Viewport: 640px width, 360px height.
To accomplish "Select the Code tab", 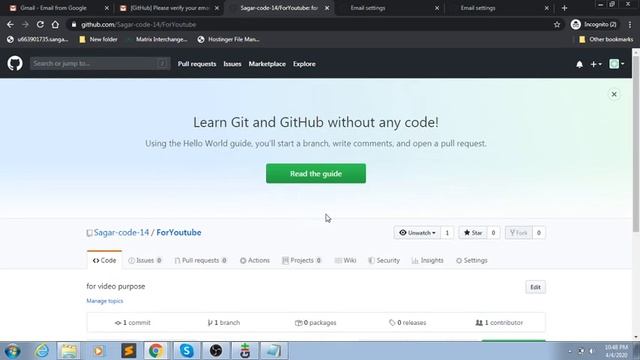I will click(x=104, y=260).
